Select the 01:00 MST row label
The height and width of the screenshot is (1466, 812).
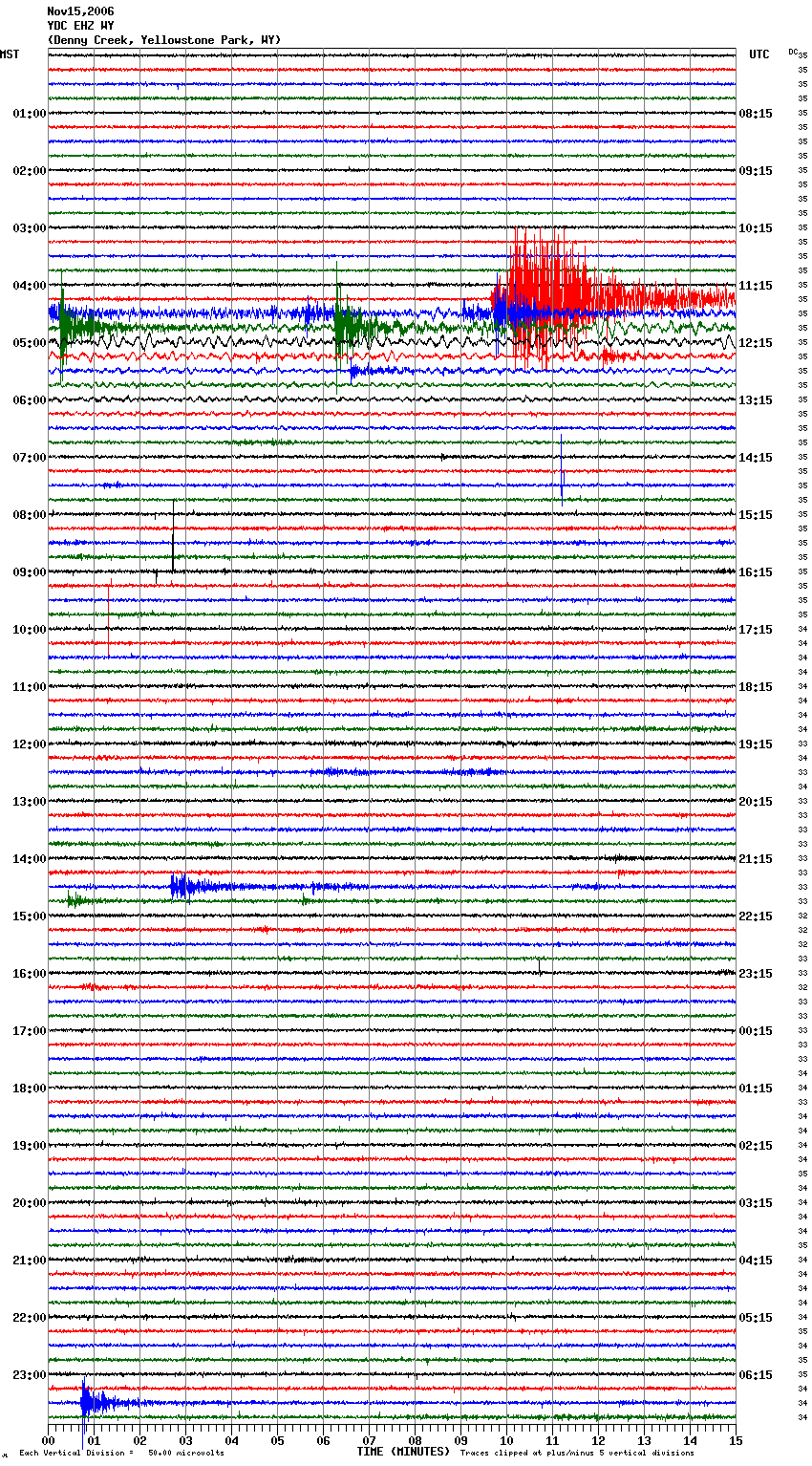pyautogui.click(x=30, y=114)
